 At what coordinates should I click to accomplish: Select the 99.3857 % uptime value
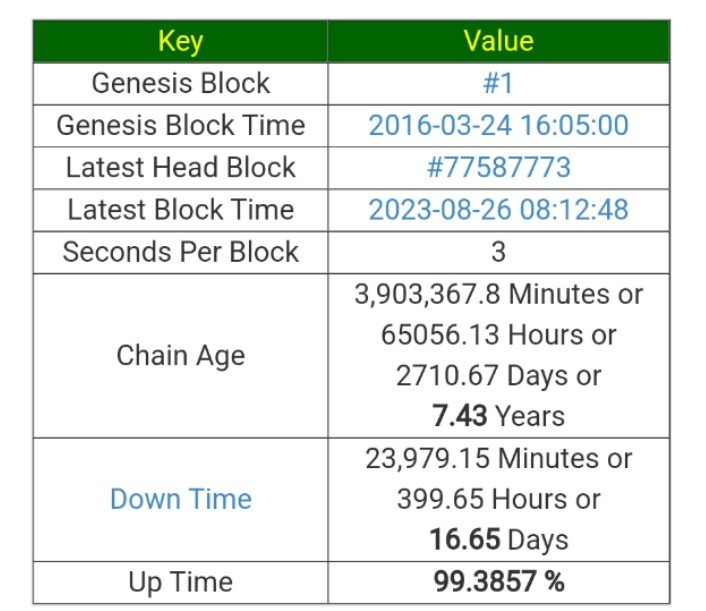(x=498, y=582)
